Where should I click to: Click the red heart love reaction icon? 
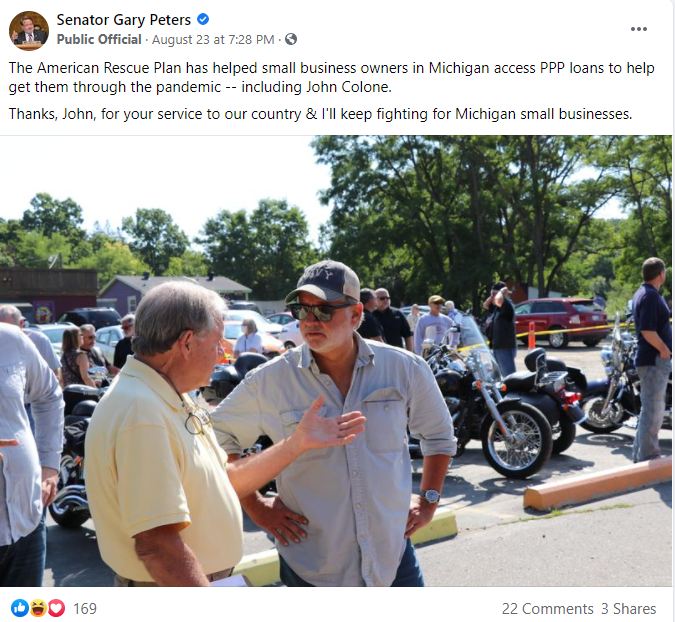[x=56, y=608]
